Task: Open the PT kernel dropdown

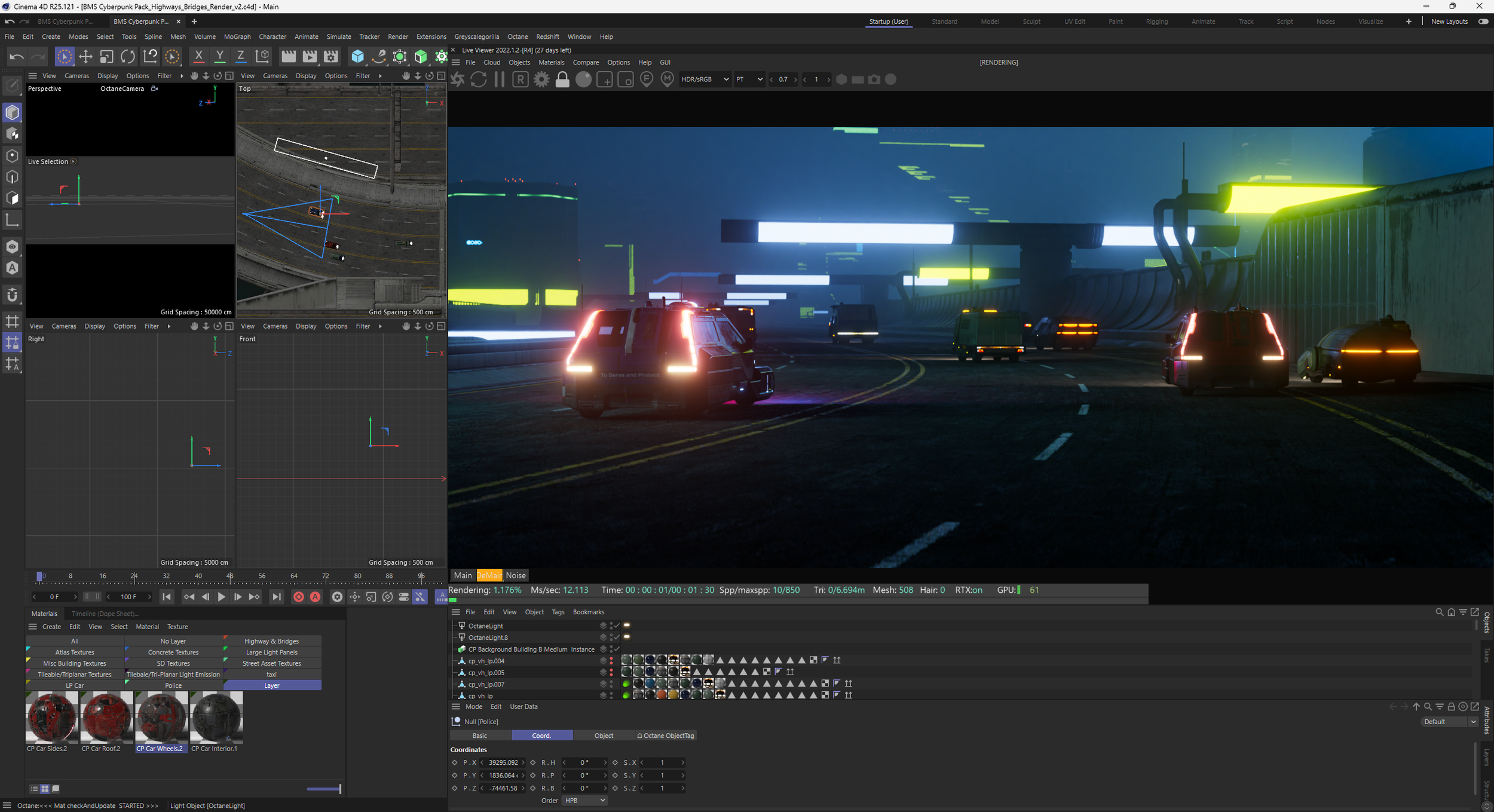Action: (x=749, y=79)
